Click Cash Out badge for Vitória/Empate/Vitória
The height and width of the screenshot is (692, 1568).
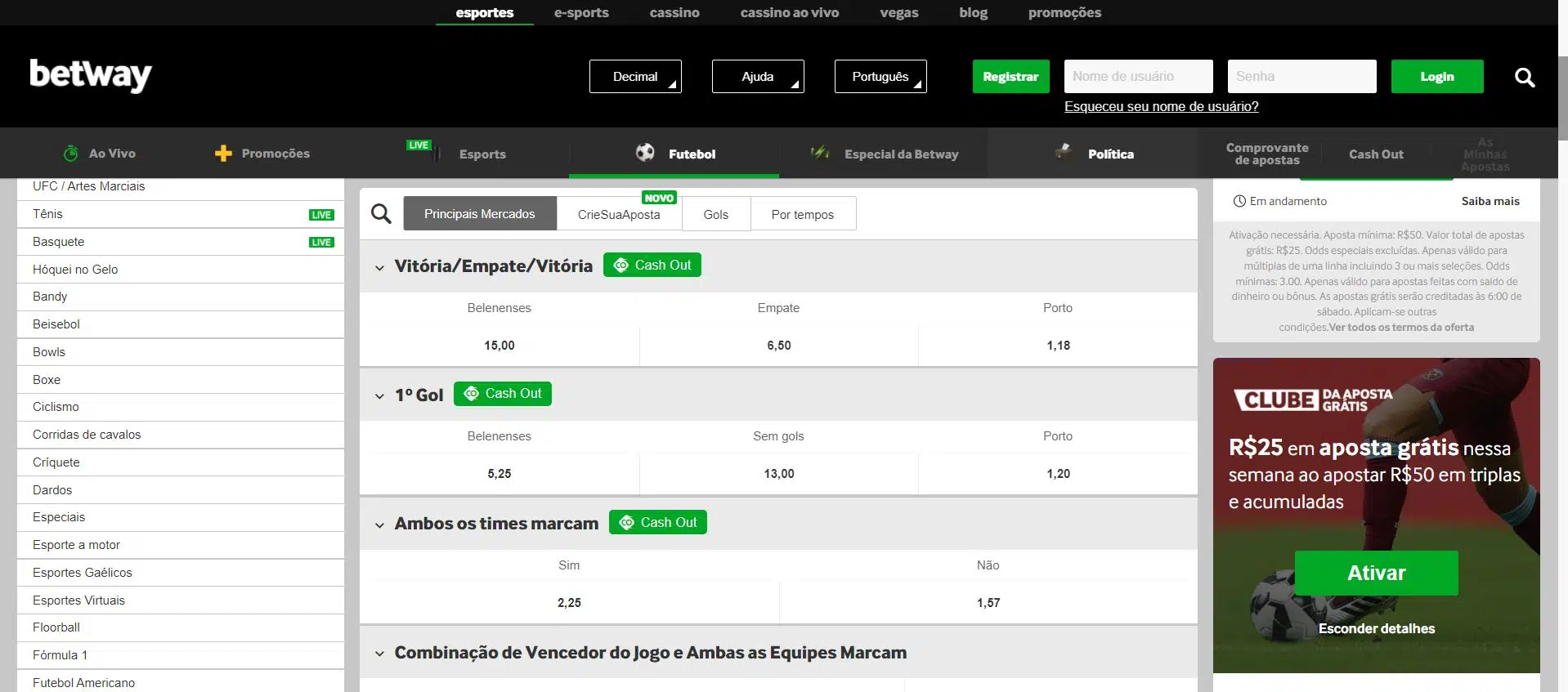point(652,265)
